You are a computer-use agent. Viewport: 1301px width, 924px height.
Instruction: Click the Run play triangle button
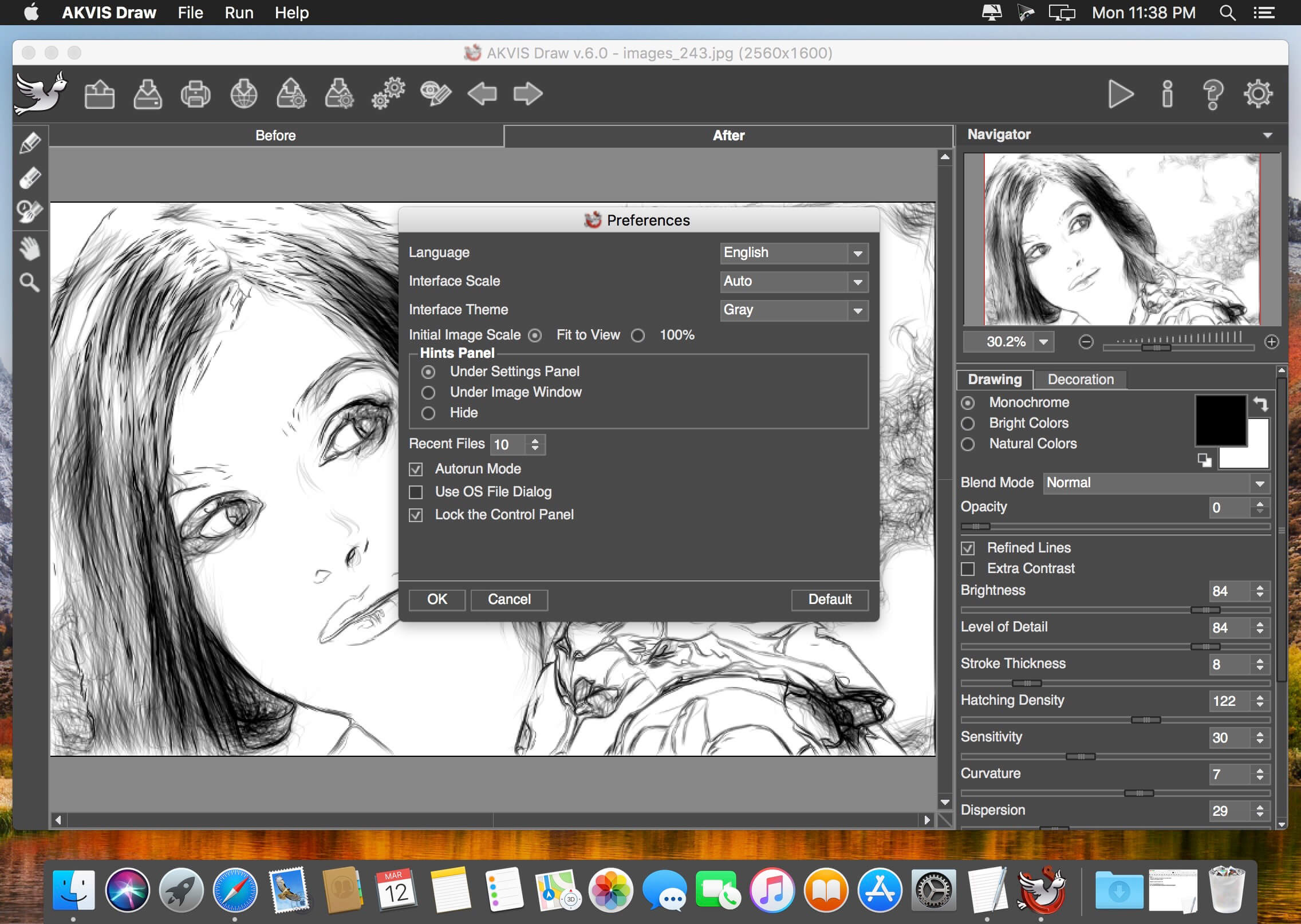(x=1121, y=94)
